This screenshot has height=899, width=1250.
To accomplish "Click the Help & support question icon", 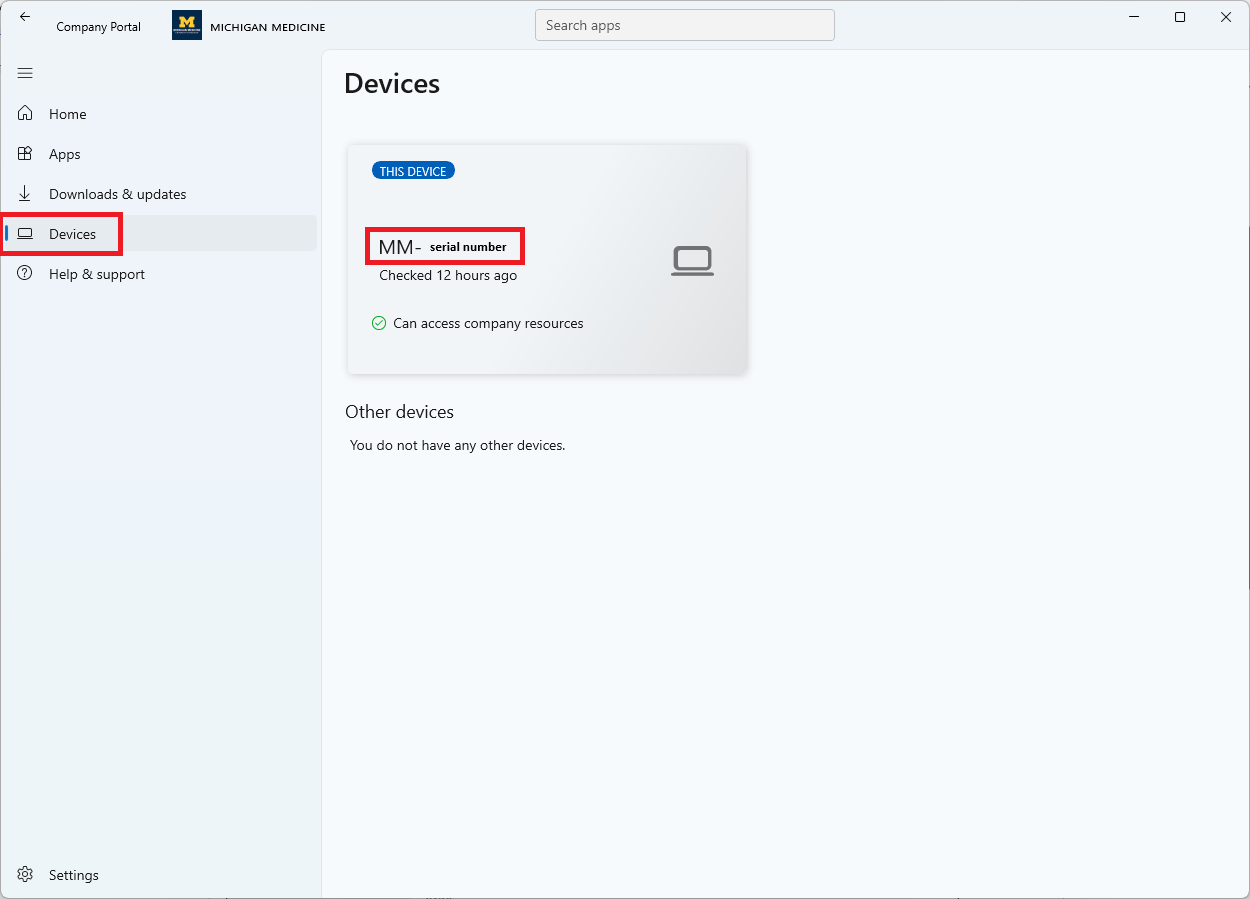I will (x=25, y=274).
